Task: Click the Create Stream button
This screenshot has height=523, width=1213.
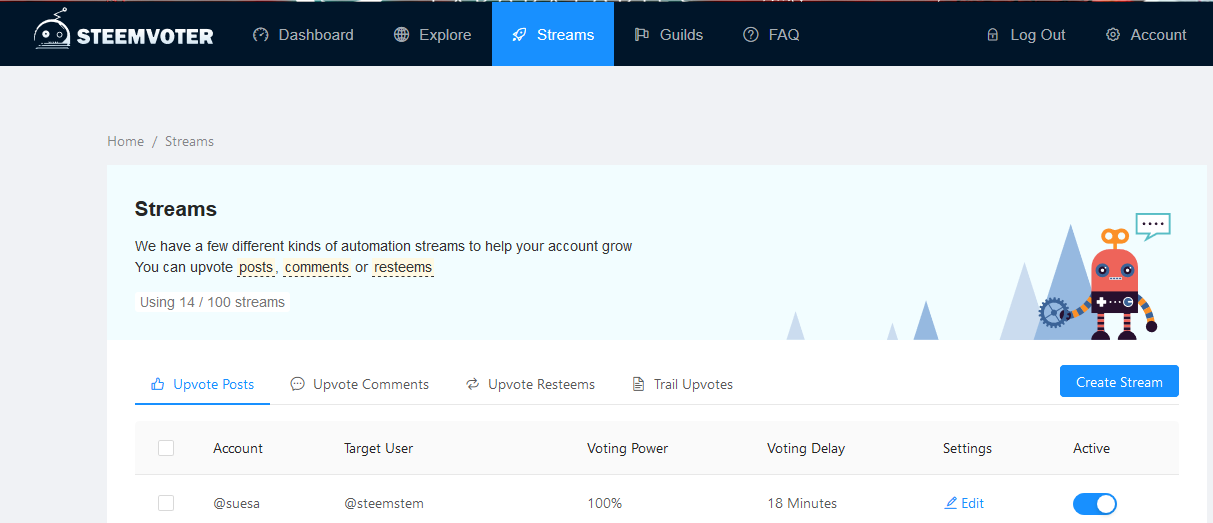Action: pos(1119,382)
